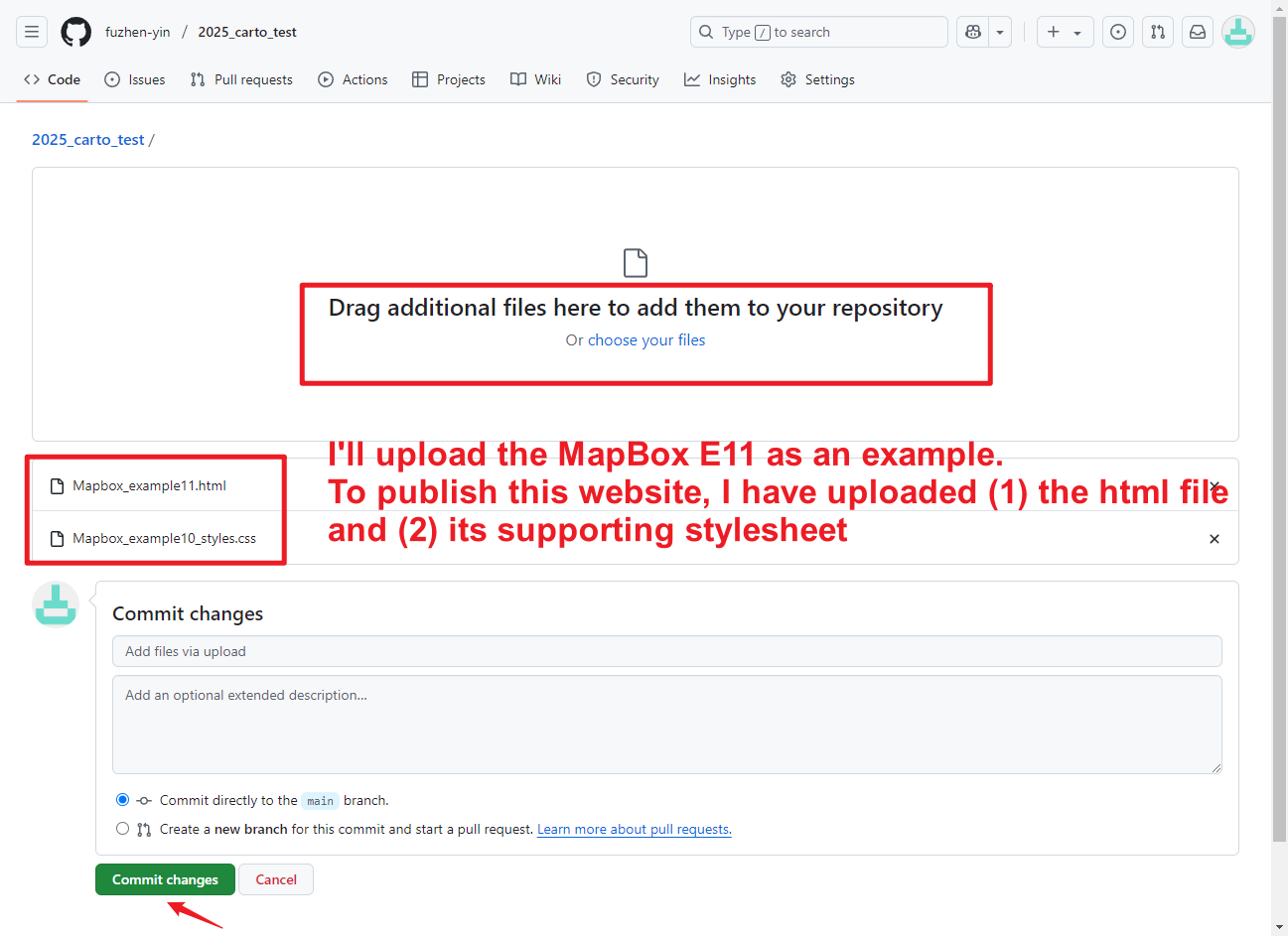Image resolution: width=1288 pixels, height=936 pixels.
Task: Switch to the Issues tab
Action: pos(135,79)
